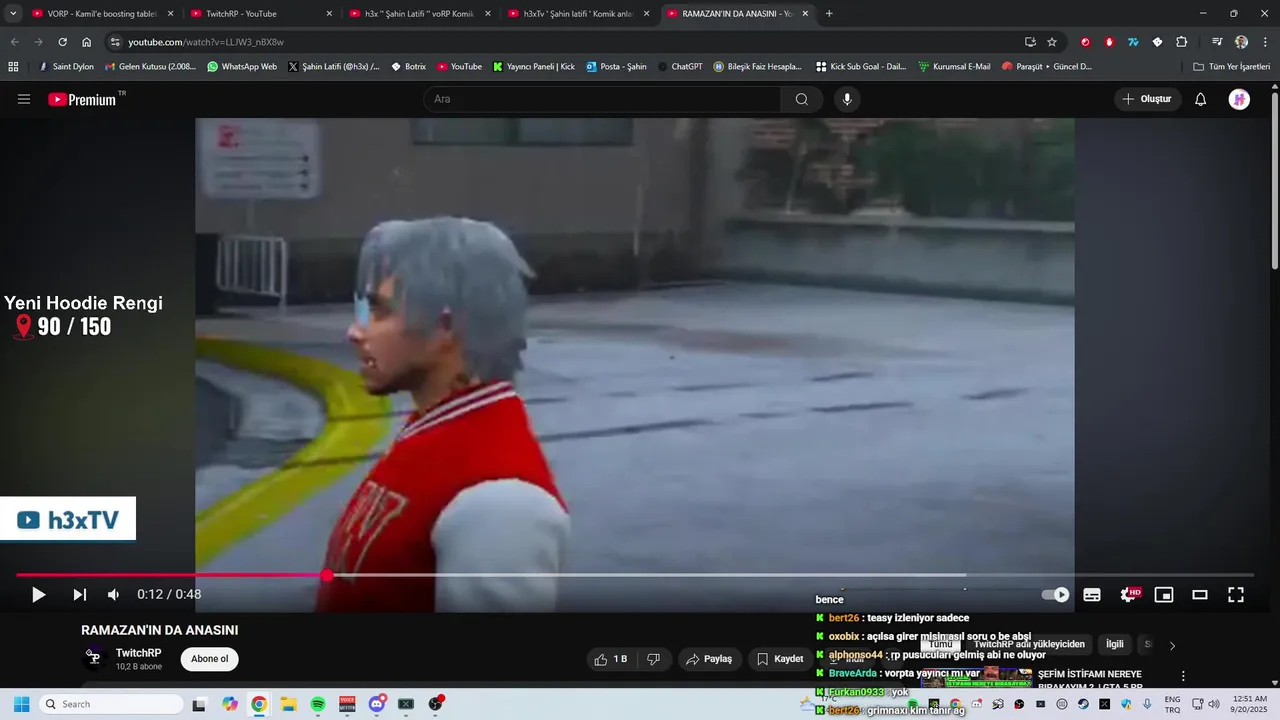Screen dimensions: 1280x720
Task: Save the video with Kaydet
Action: (x=779, y=659)
